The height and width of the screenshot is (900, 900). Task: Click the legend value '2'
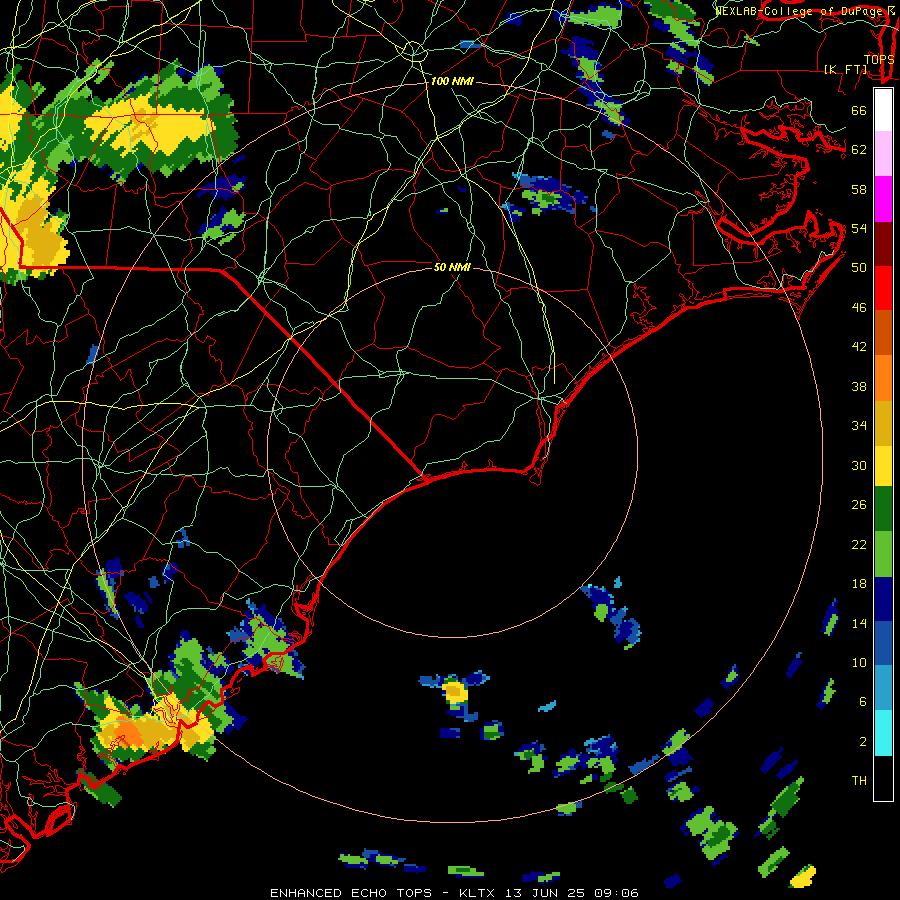tap(863, 742)
